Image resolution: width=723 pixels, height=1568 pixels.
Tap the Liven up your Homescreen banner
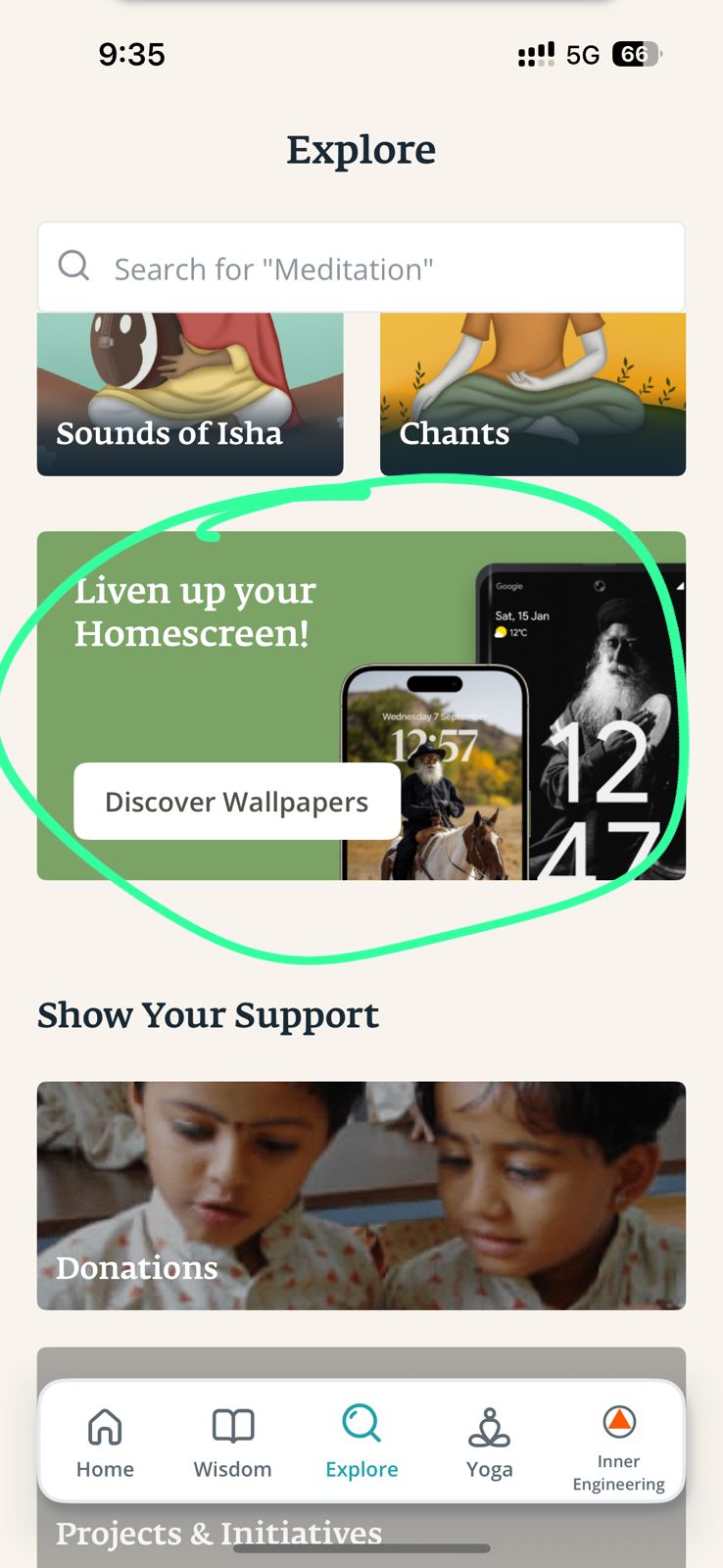click(x=361, y=706)
